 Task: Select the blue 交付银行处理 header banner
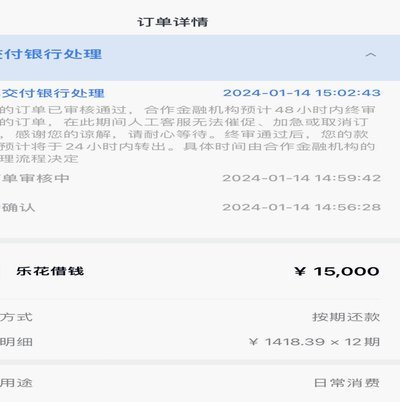[x=200, y=57]
